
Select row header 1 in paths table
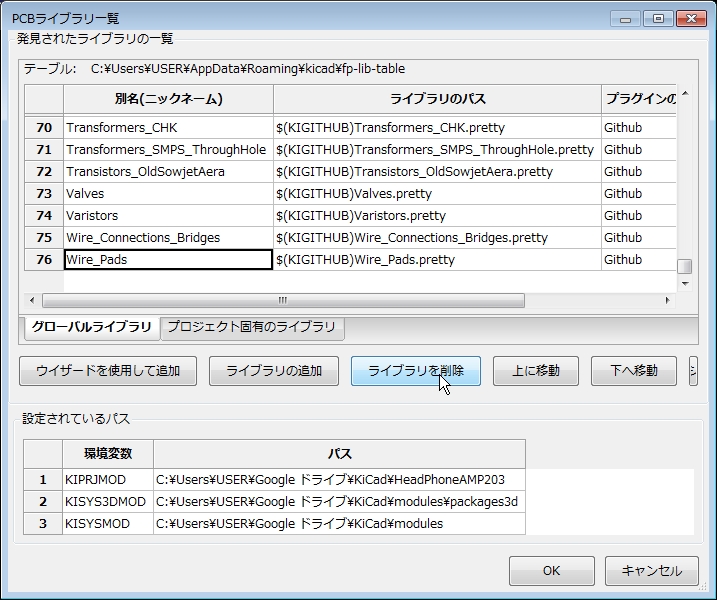coord(43,480)
